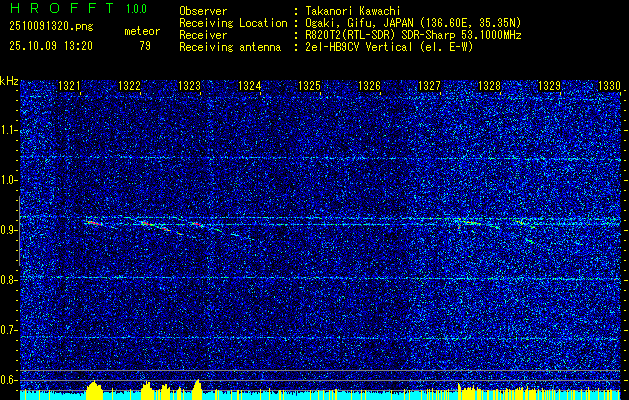Viewport: 629px width, 400px height.
Task: Click the 1323 time axis marker
Action: click(x=189, y=85)
